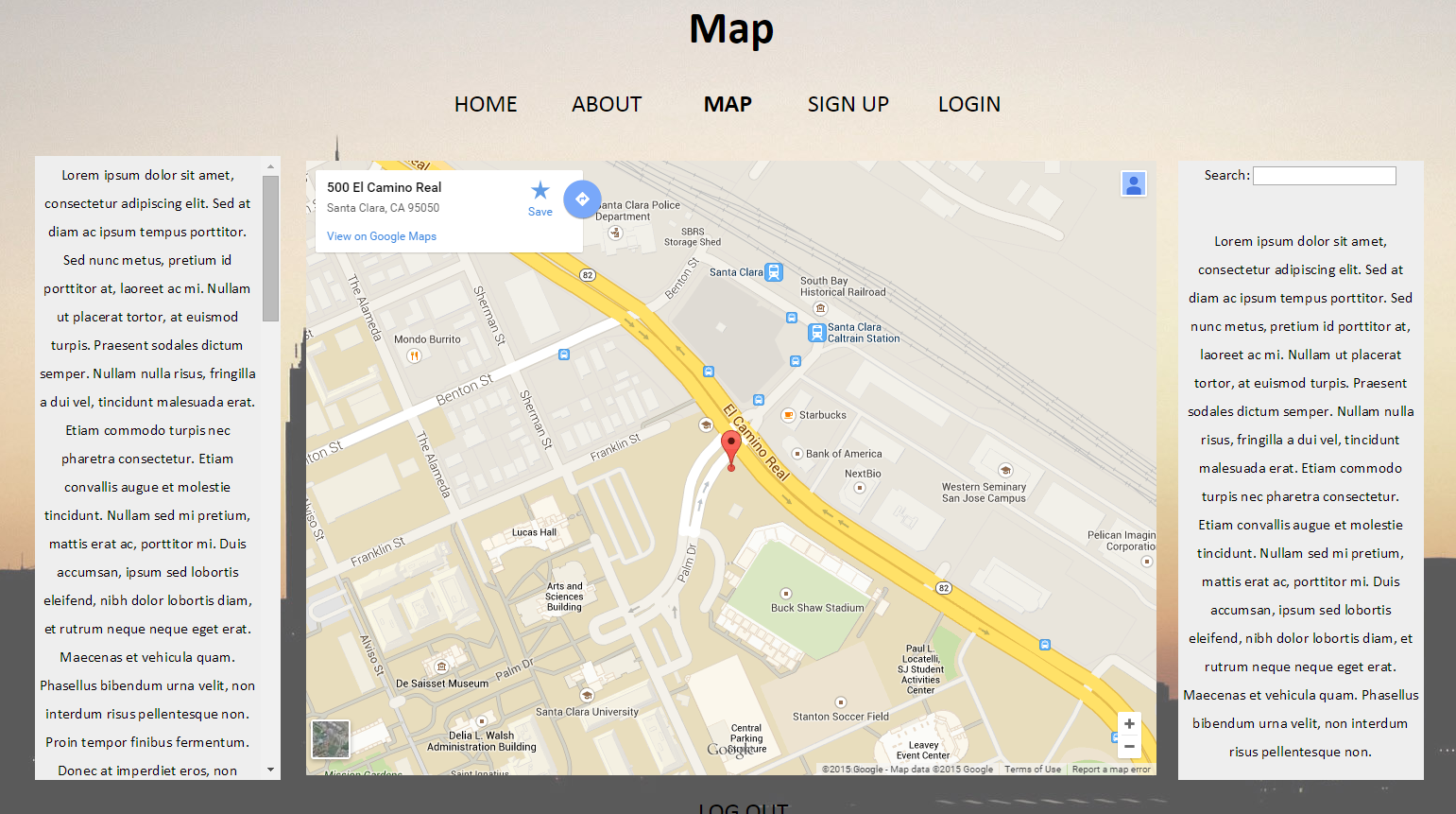The height and width of the screenshot is (814, 1456).
Task: Select Santa Clara train station icon
Action: point(774,272)
